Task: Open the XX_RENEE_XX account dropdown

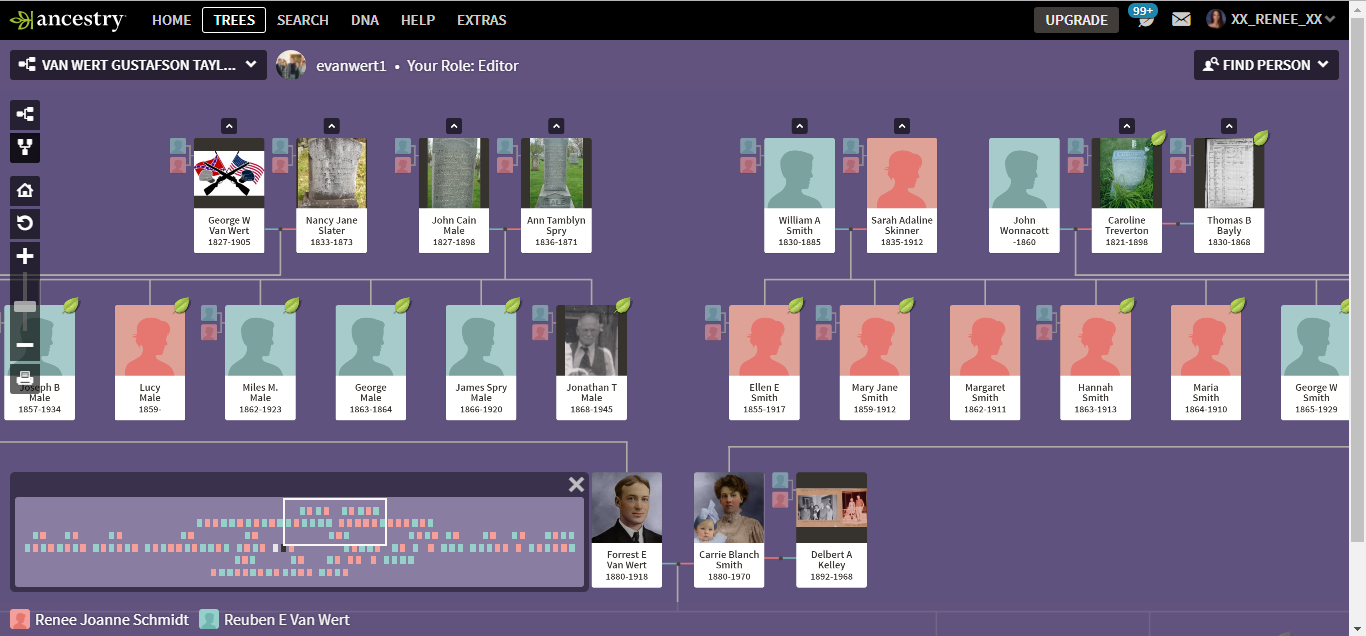Action: point(1272,19)
